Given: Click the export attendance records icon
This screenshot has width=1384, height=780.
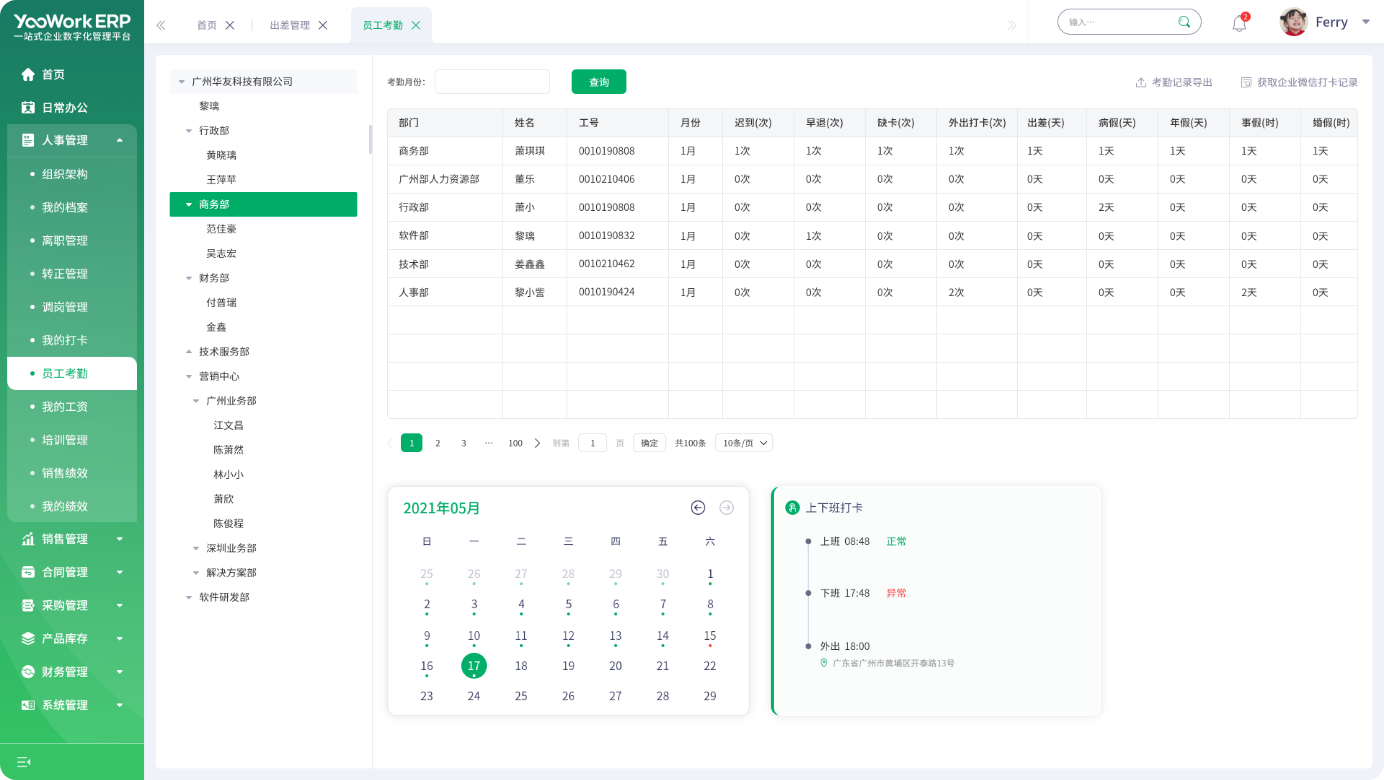Looking at the screenshot, I should [x=1140, y=82].
